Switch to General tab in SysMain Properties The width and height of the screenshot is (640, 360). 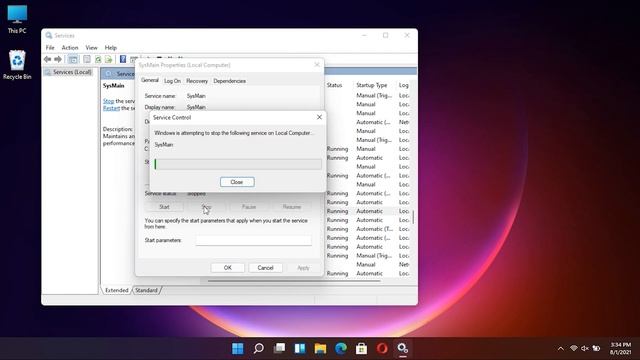click(150, 80)
